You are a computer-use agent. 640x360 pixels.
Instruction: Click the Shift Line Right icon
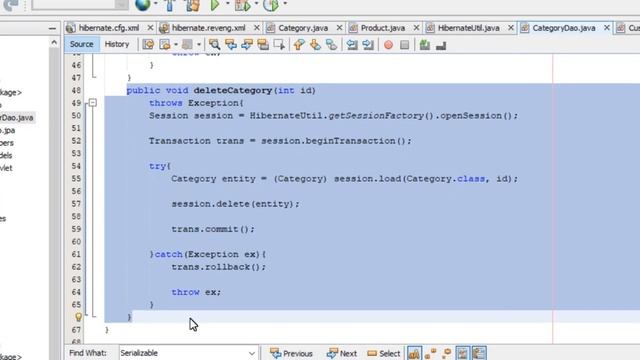[x=368, y=44]
